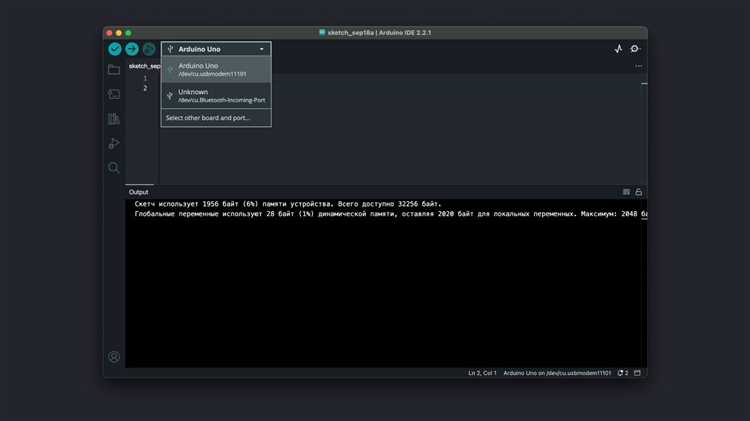This screenshot has height=421, width=750.
Task: Switch to the sketch_sep18a editor tab
Action: 144,66
